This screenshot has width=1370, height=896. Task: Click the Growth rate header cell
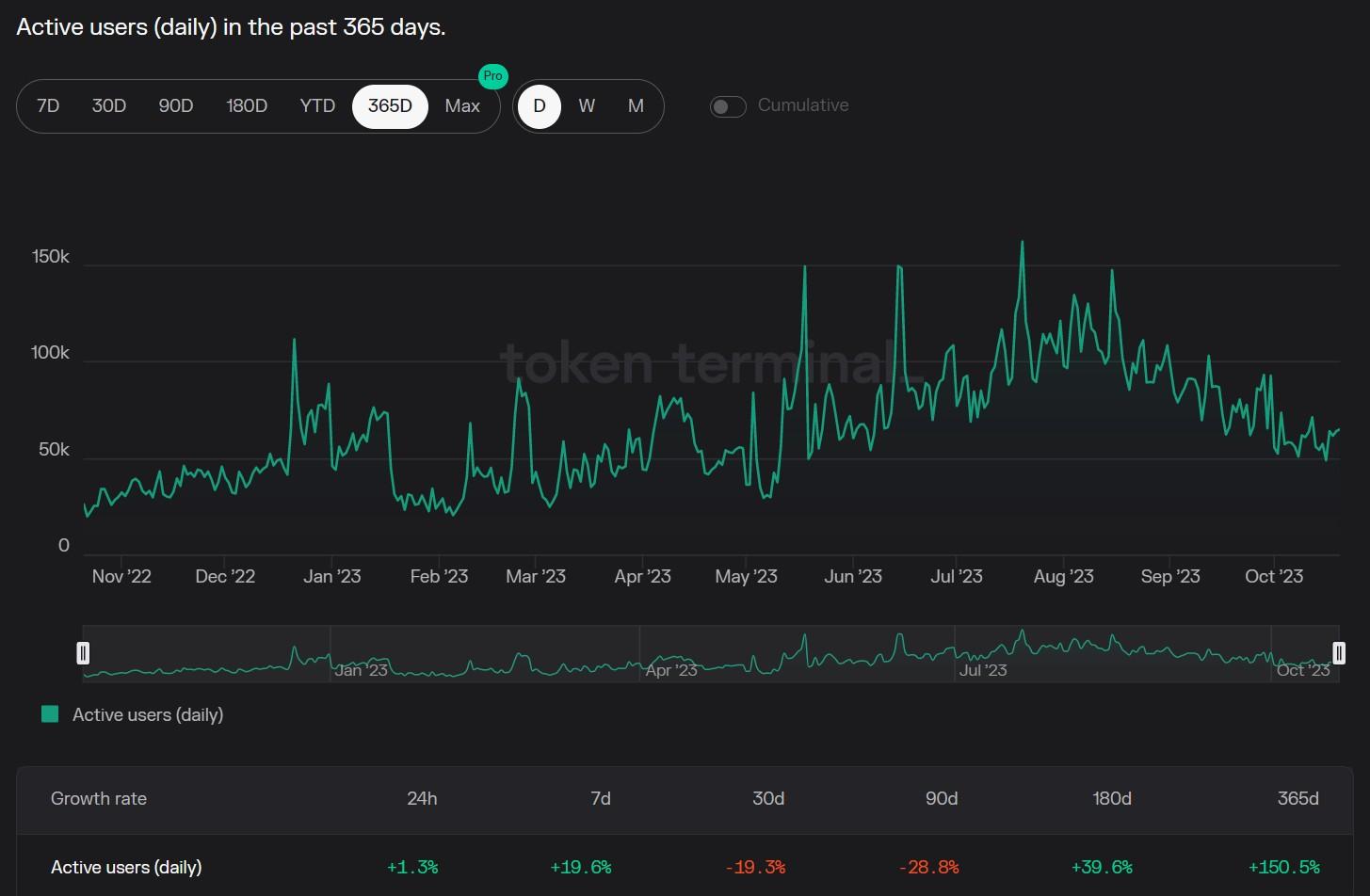tap(99, 799)
